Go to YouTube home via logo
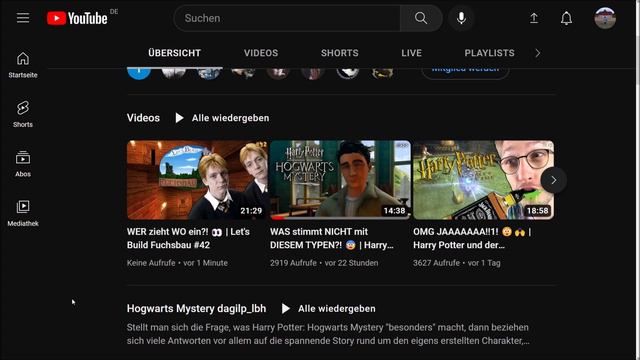 (77, 18)
